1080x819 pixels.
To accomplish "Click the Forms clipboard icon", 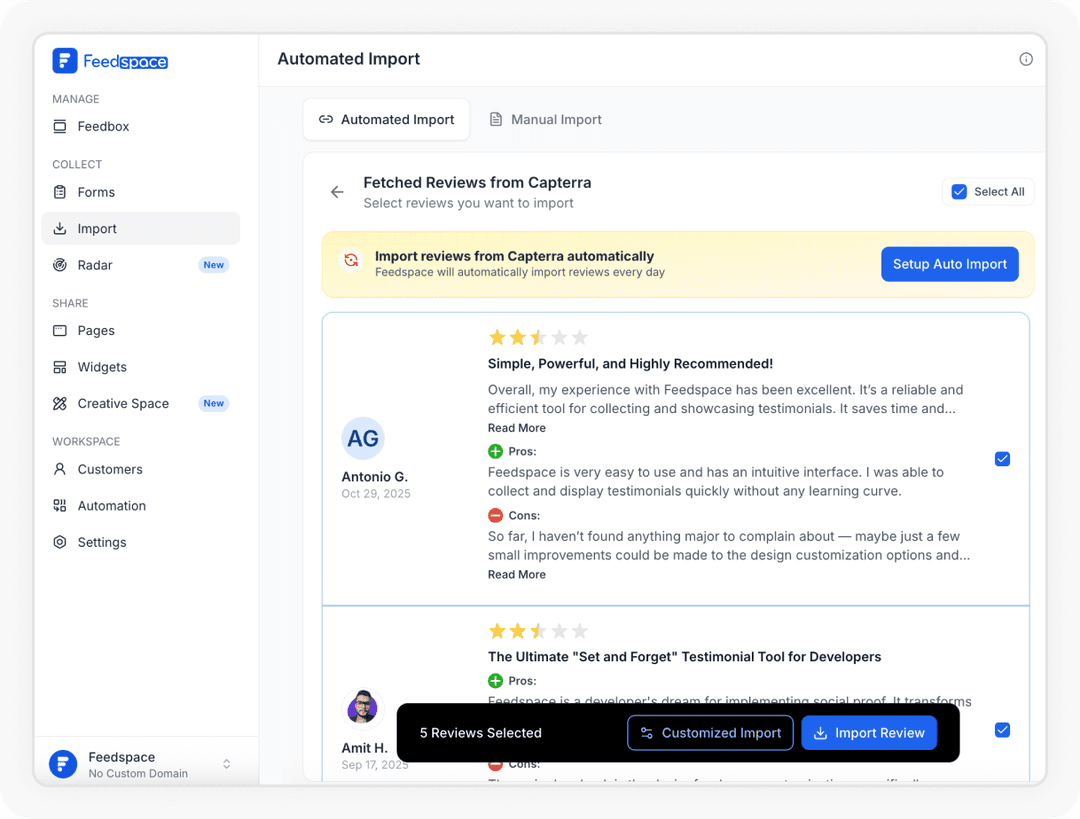I will pos(60,192).
